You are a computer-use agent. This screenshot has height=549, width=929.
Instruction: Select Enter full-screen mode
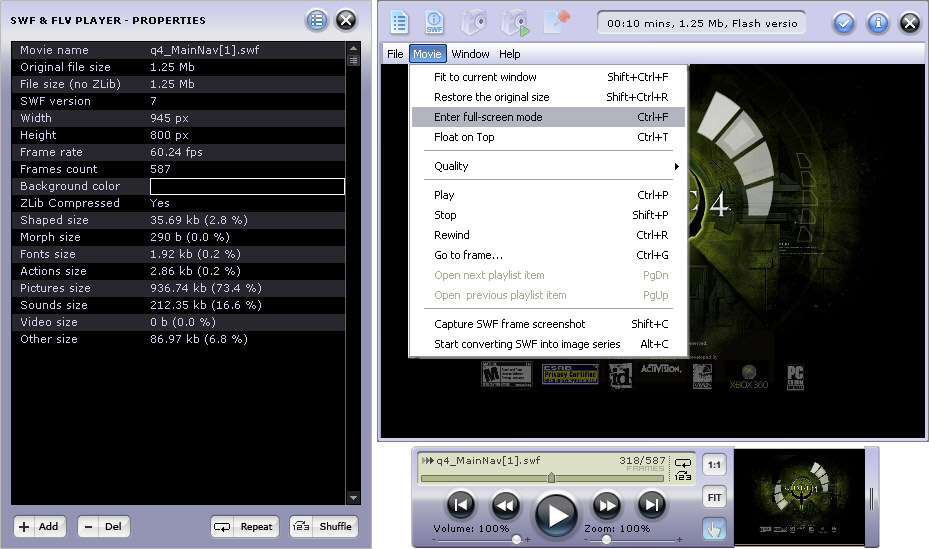548,117
